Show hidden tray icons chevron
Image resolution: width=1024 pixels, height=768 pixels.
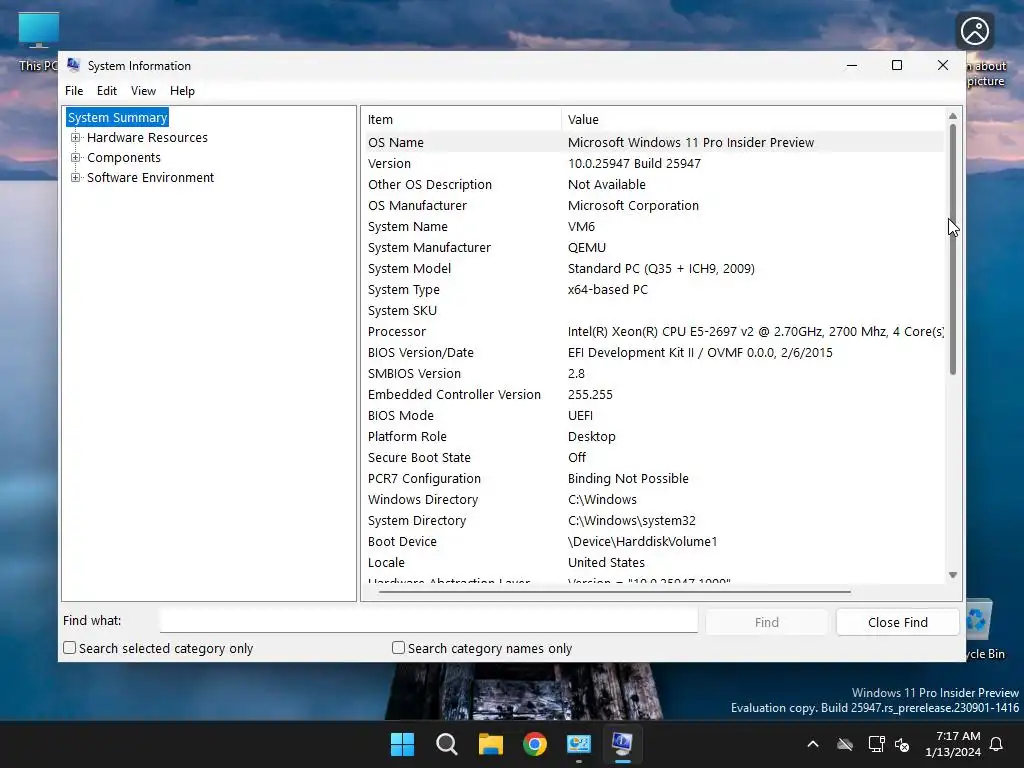click(x=813, y=744)
